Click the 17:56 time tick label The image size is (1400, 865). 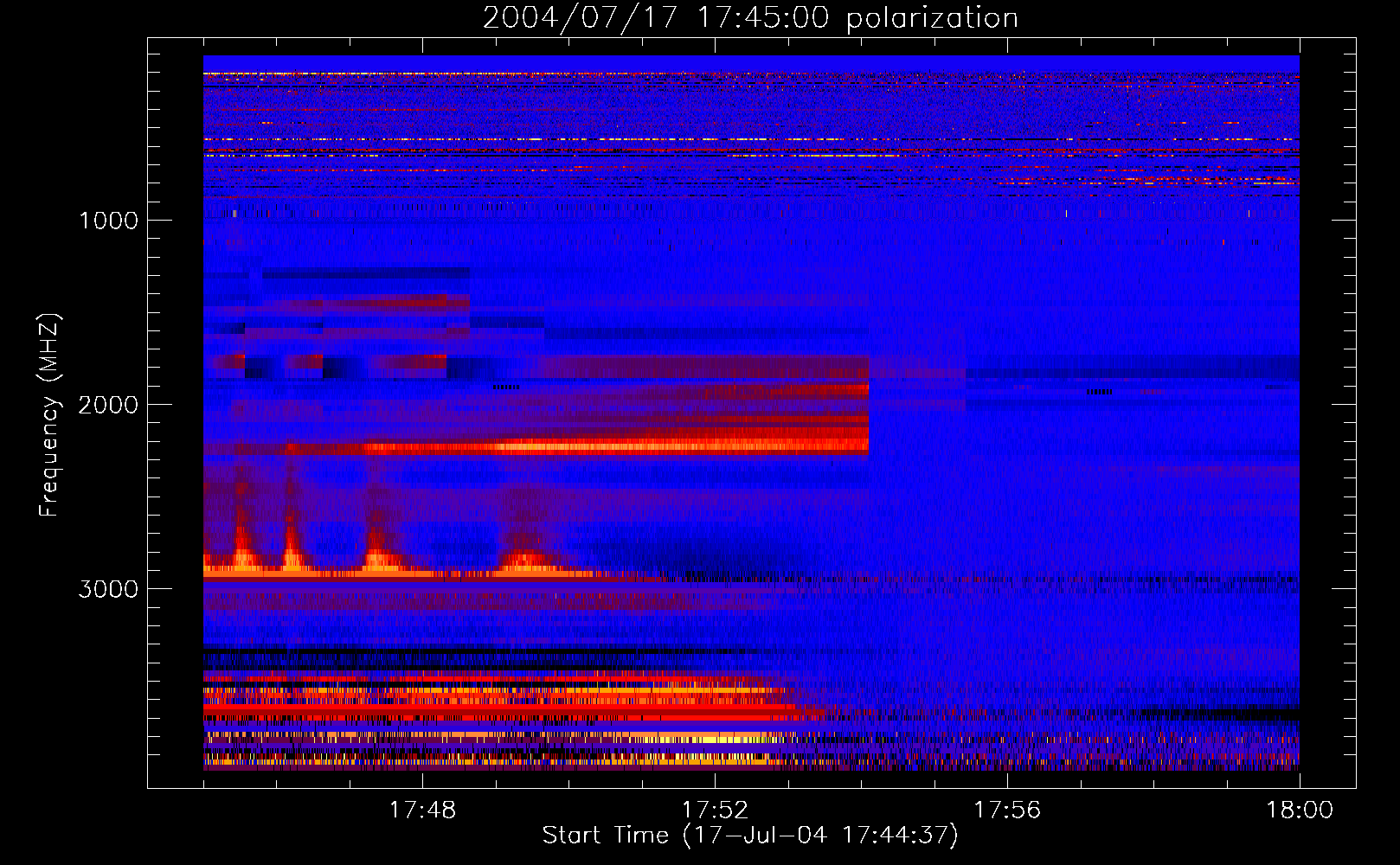(1007, 811)
